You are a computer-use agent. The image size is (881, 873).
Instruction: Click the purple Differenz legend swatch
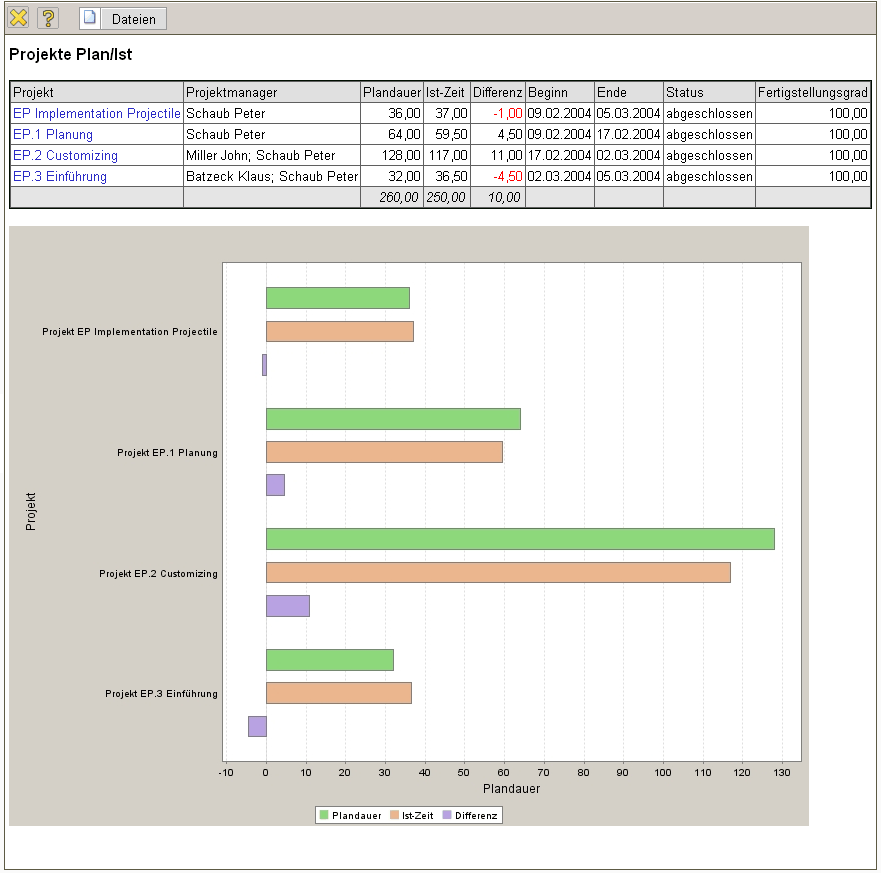[x=446, y=816]
